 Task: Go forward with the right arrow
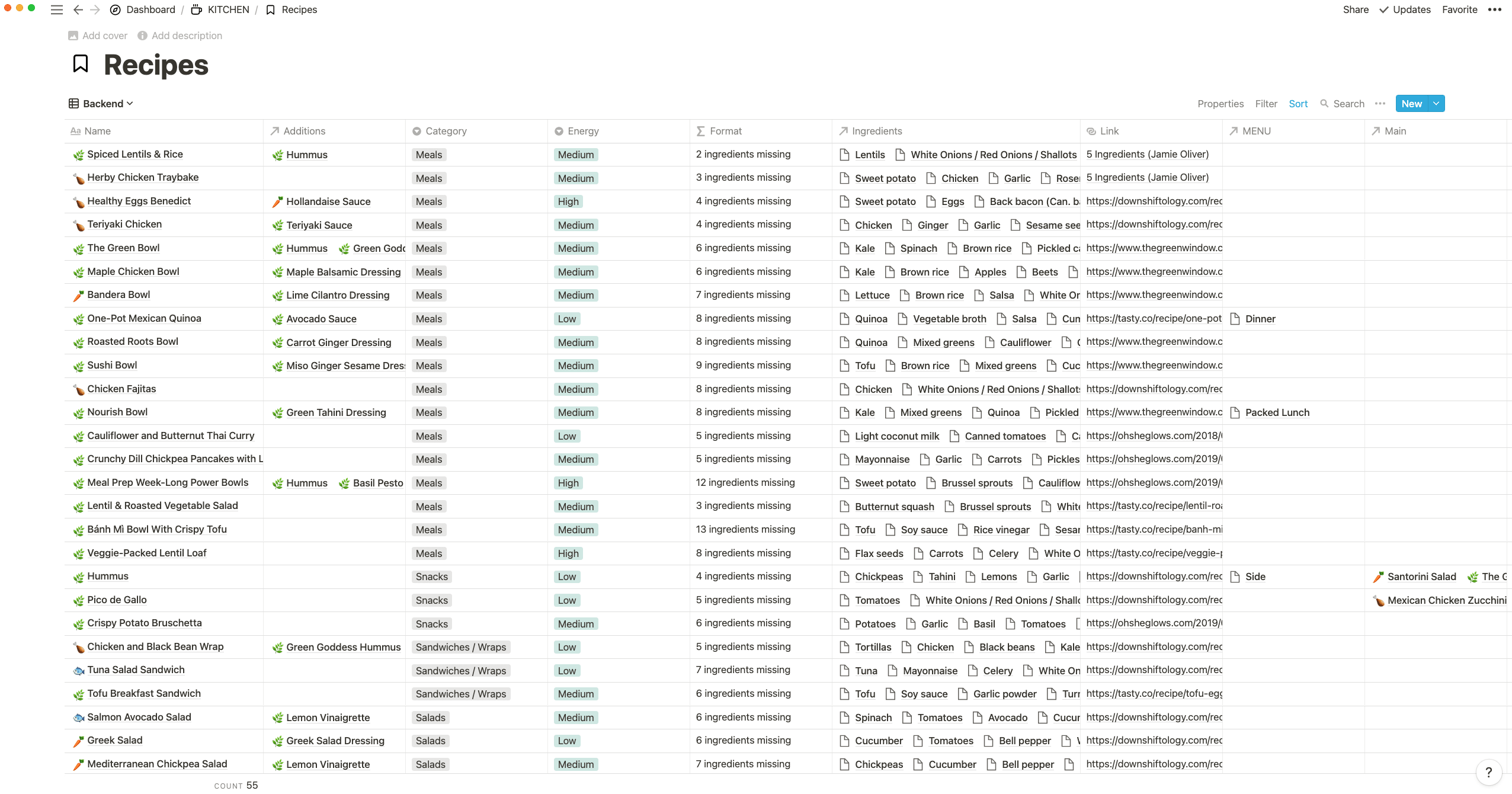(95, 9)
